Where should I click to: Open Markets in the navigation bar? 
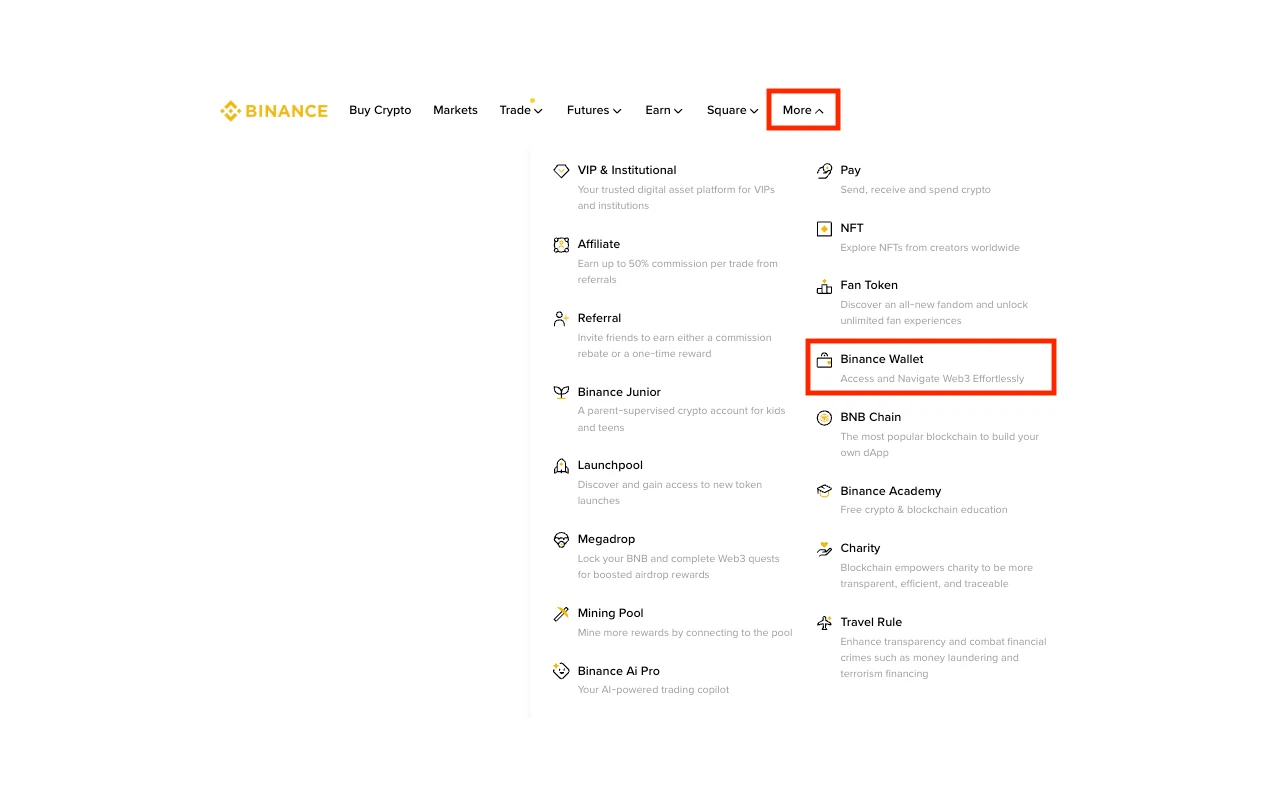pos(455,110)
